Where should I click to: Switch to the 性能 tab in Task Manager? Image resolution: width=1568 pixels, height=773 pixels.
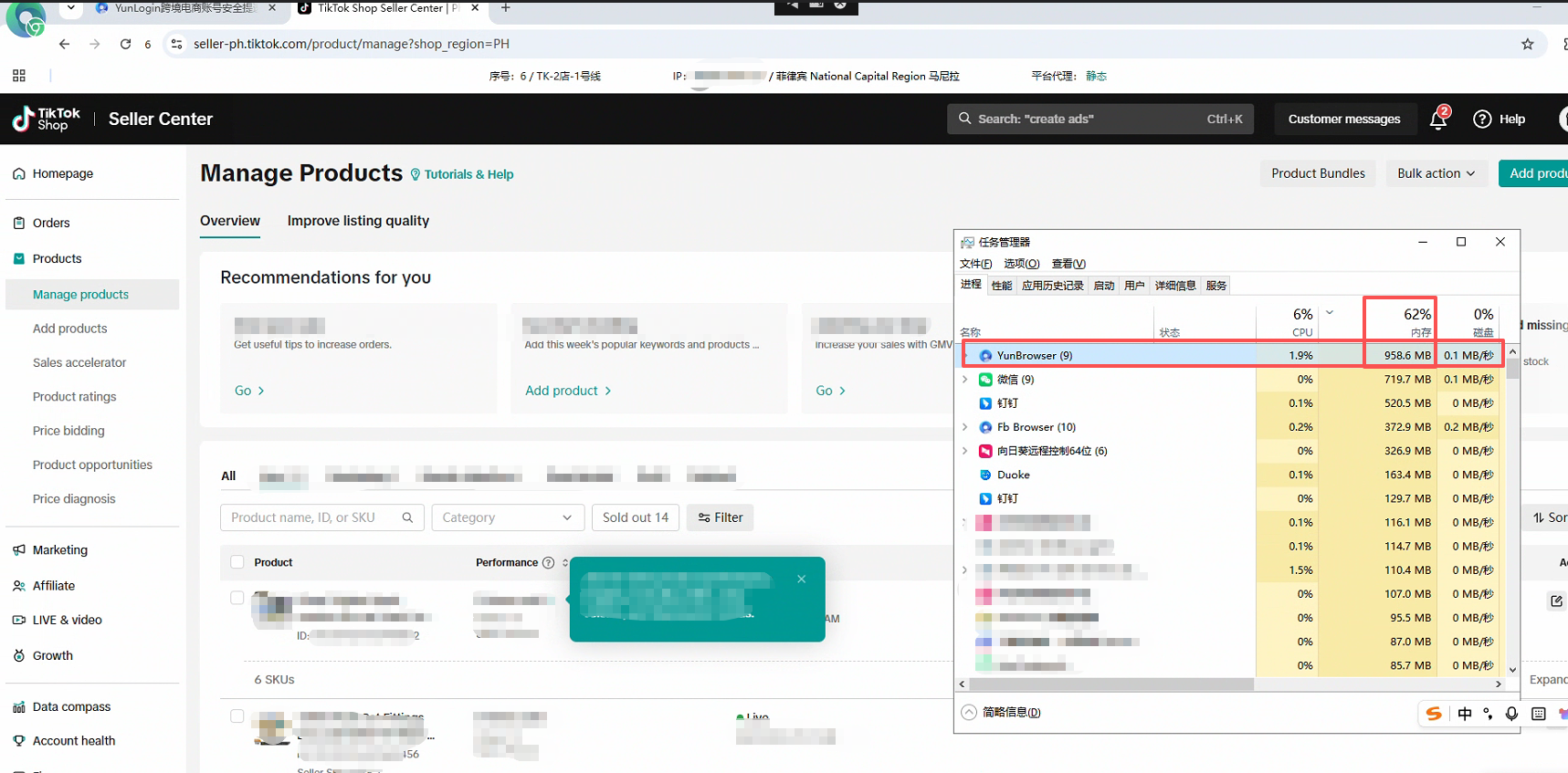click(1002, 286)
